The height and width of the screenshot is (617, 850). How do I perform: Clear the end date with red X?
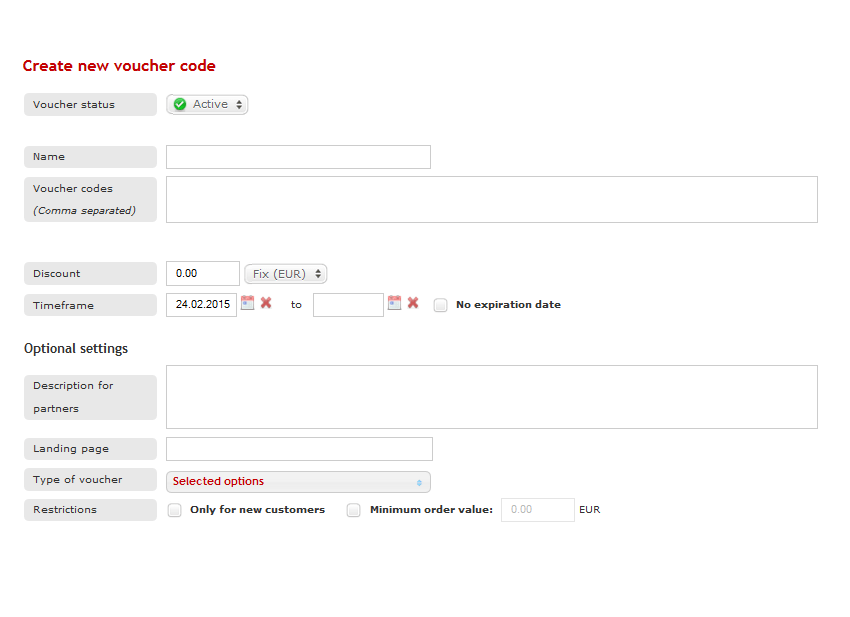pos(413,303)
